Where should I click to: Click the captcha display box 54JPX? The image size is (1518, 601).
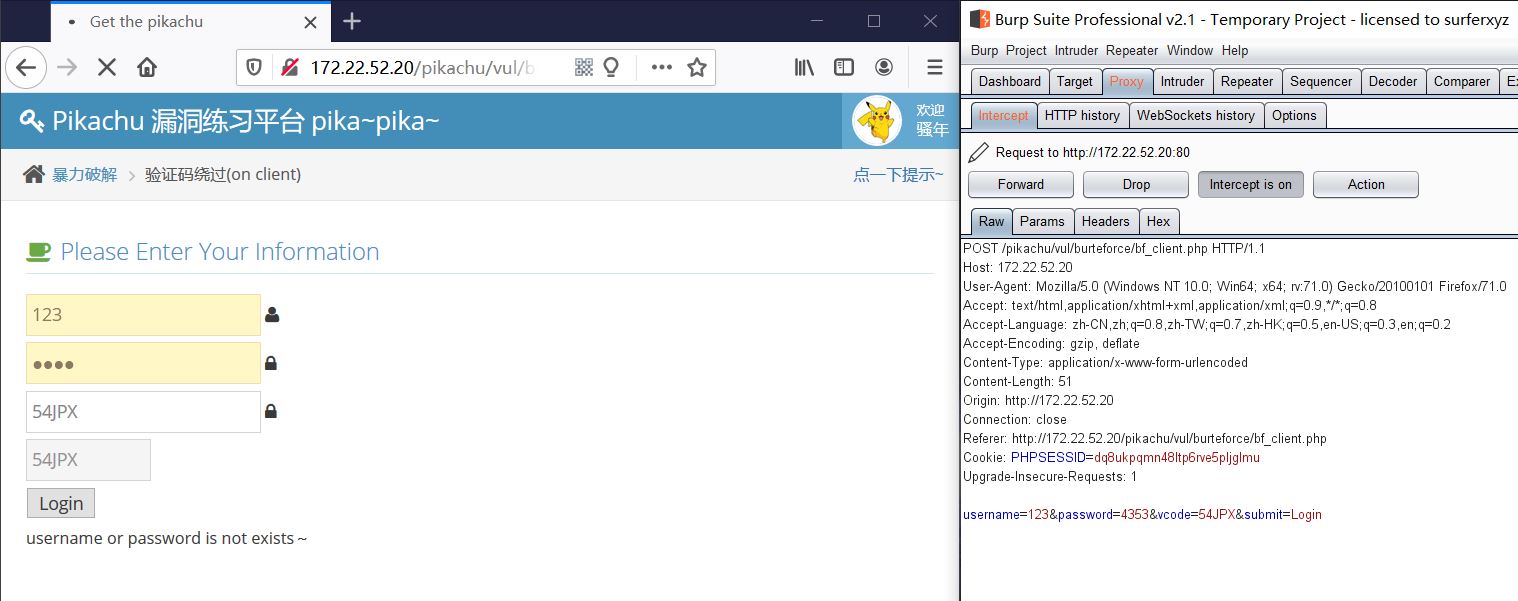tap(88, 460)
